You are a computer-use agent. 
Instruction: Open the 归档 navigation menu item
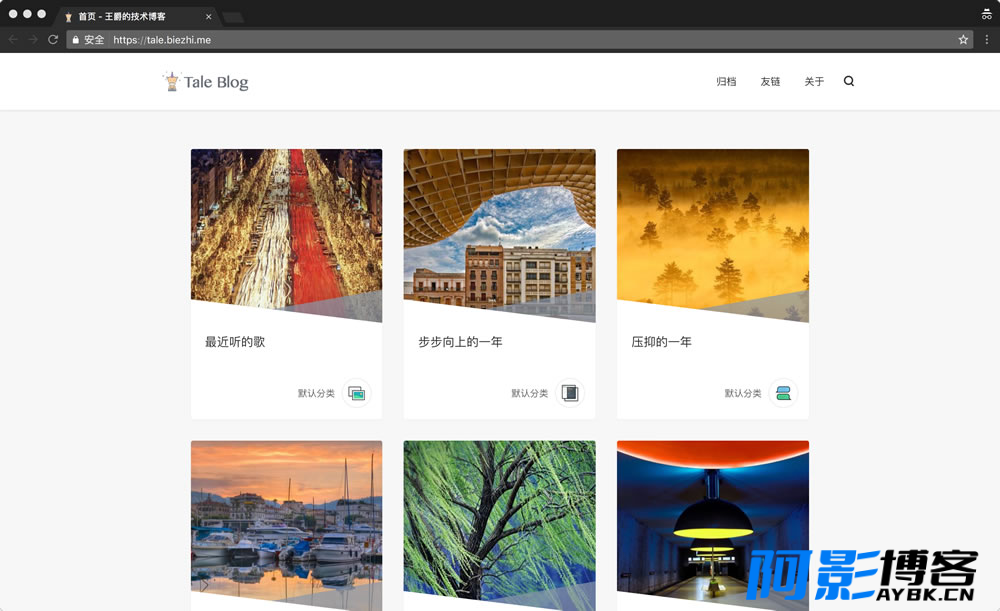coord(726,82)
